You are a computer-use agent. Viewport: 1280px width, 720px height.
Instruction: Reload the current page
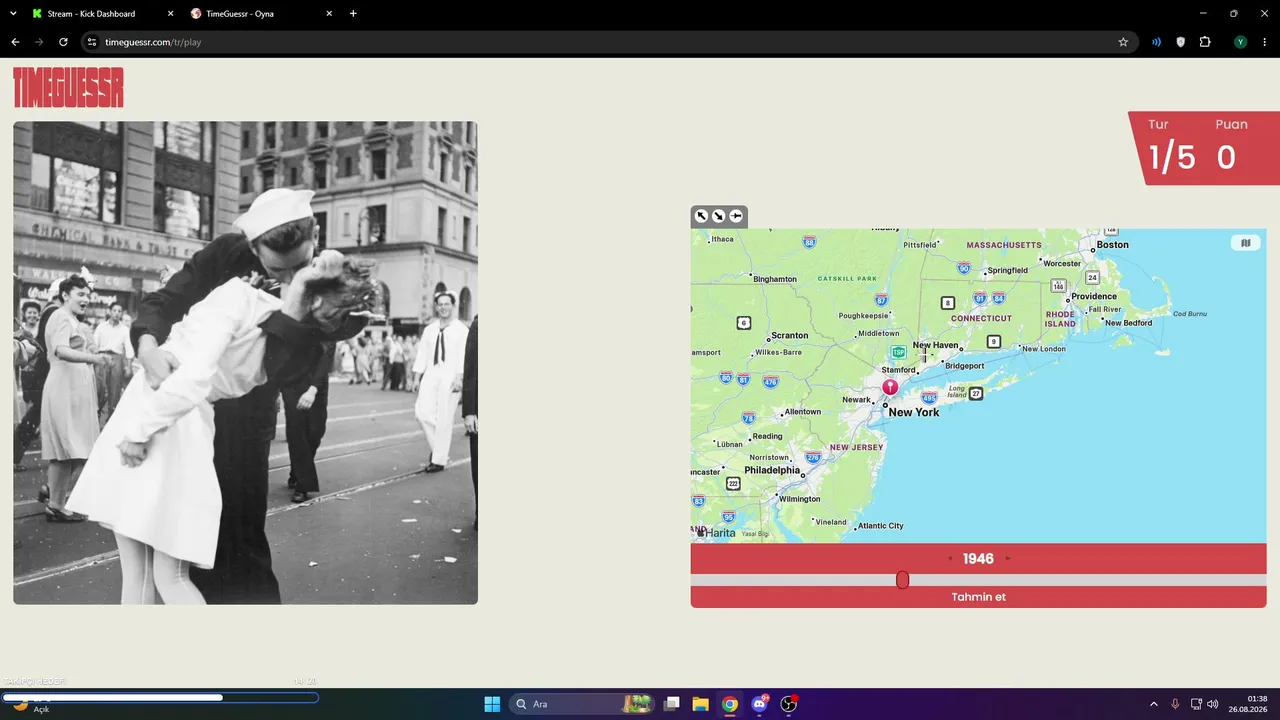pyautogui.click(x=63, y=42)
